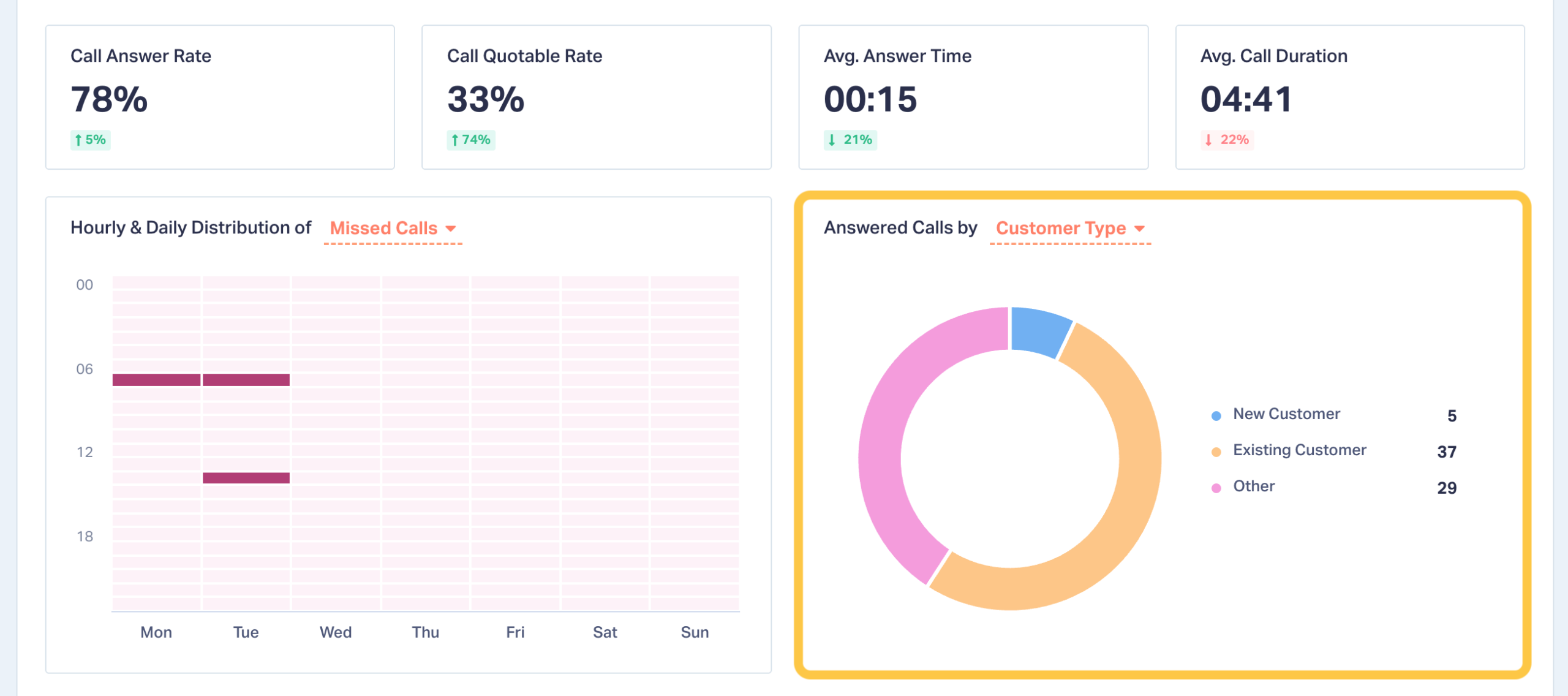Image resolution: width=1568 pixels, height=696 pixels.
Task: Open the Missed Calls dropdown
Action: click(x=384, y=229)
